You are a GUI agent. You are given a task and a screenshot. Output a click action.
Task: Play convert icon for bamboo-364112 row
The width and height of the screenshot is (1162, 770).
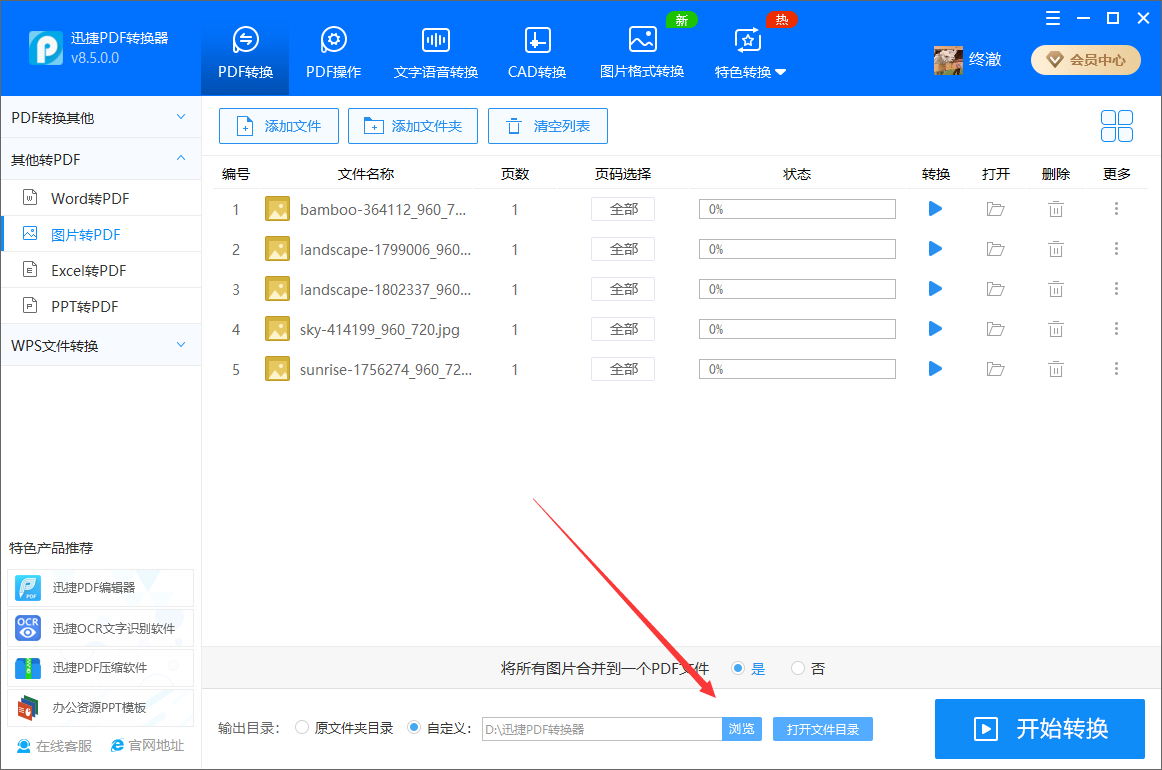(x=935, y=209)
